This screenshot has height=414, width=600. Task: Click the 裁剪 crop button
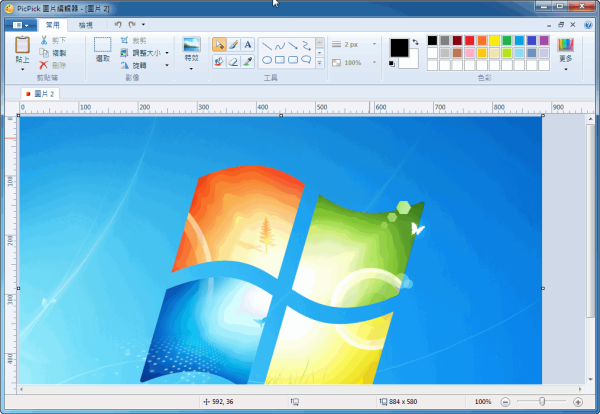[x=133, y=41]
